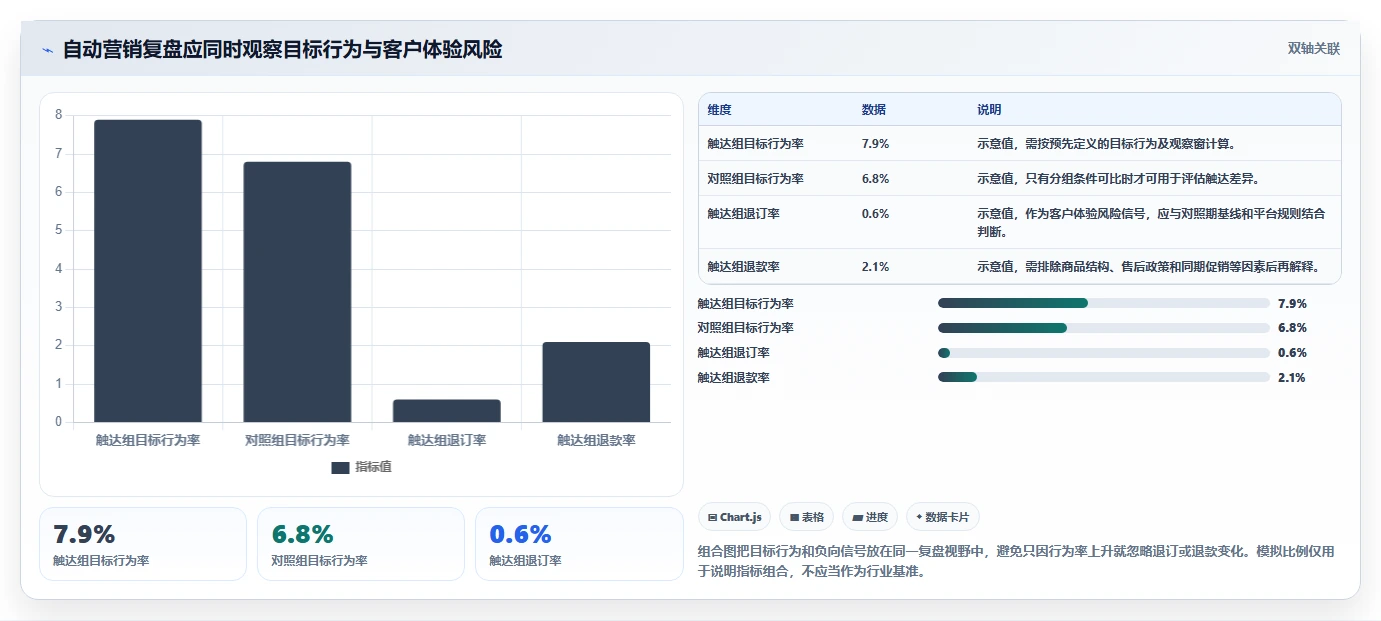Image resolution: width=1381 pixels, height=621 pixels.
Task: Click the 对照组目标行为率 progress row label
Action: coord(746,328)
